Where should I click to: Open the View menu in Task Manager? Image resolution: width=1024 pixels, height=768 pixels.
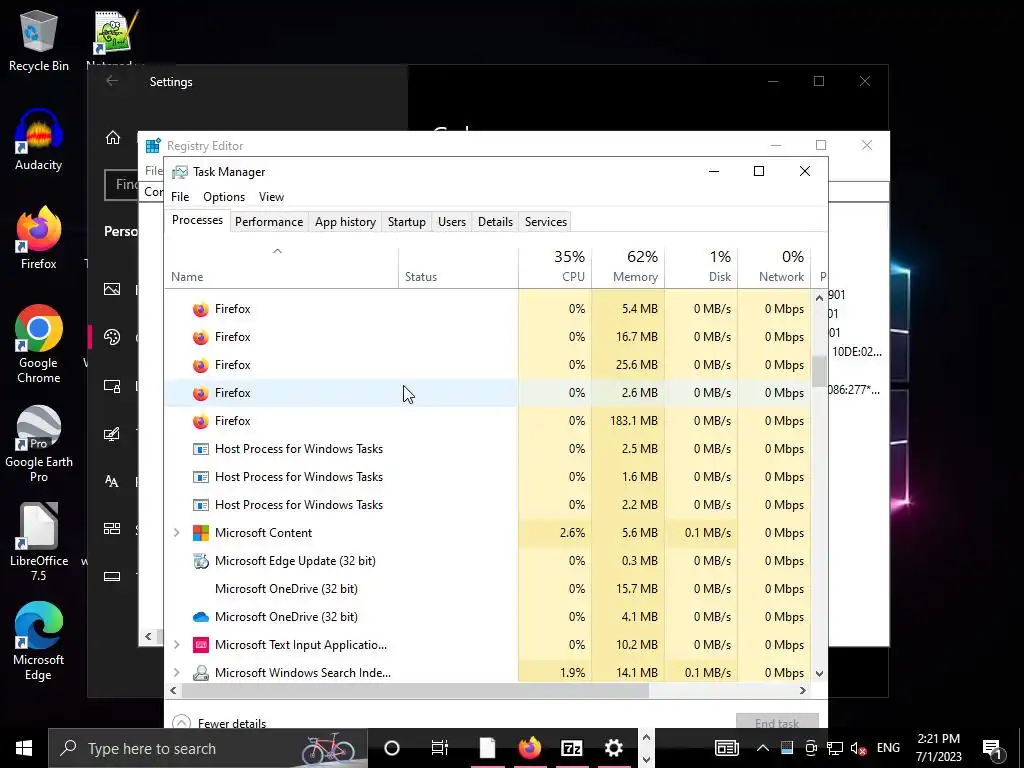[271, 197]
